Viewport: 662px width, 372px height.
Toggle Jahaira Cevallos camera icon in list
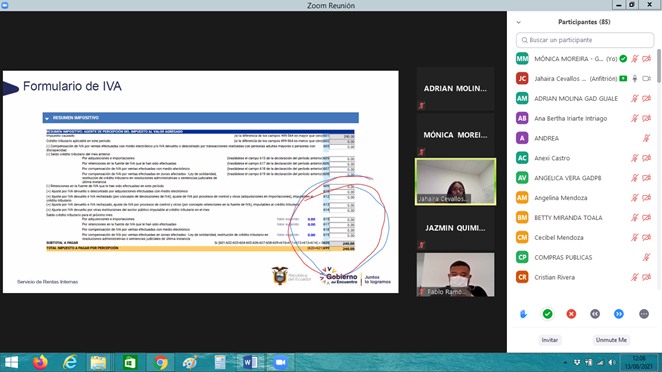click(646, 79)
